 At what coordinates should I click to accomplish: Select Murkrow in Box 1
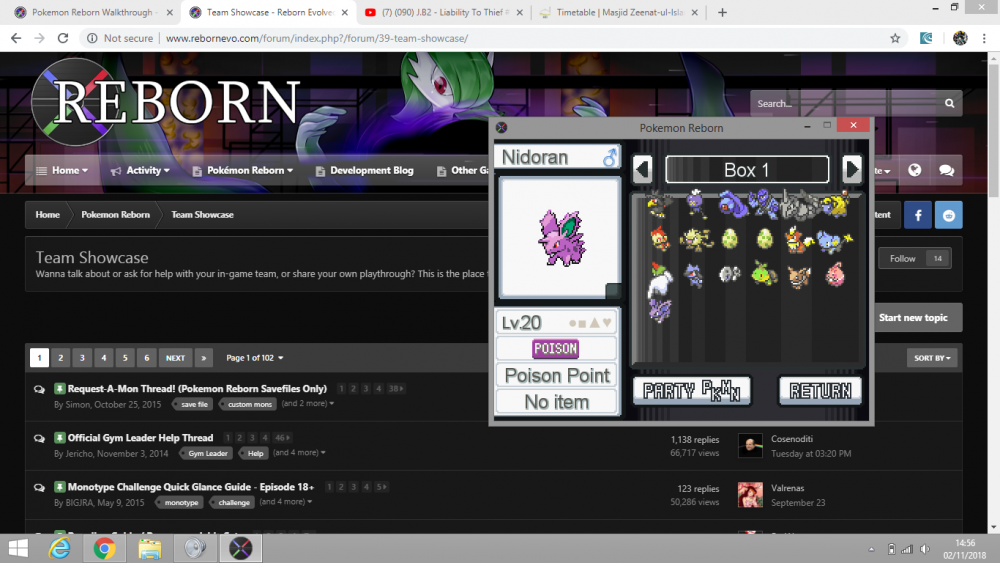click(659, 205)
